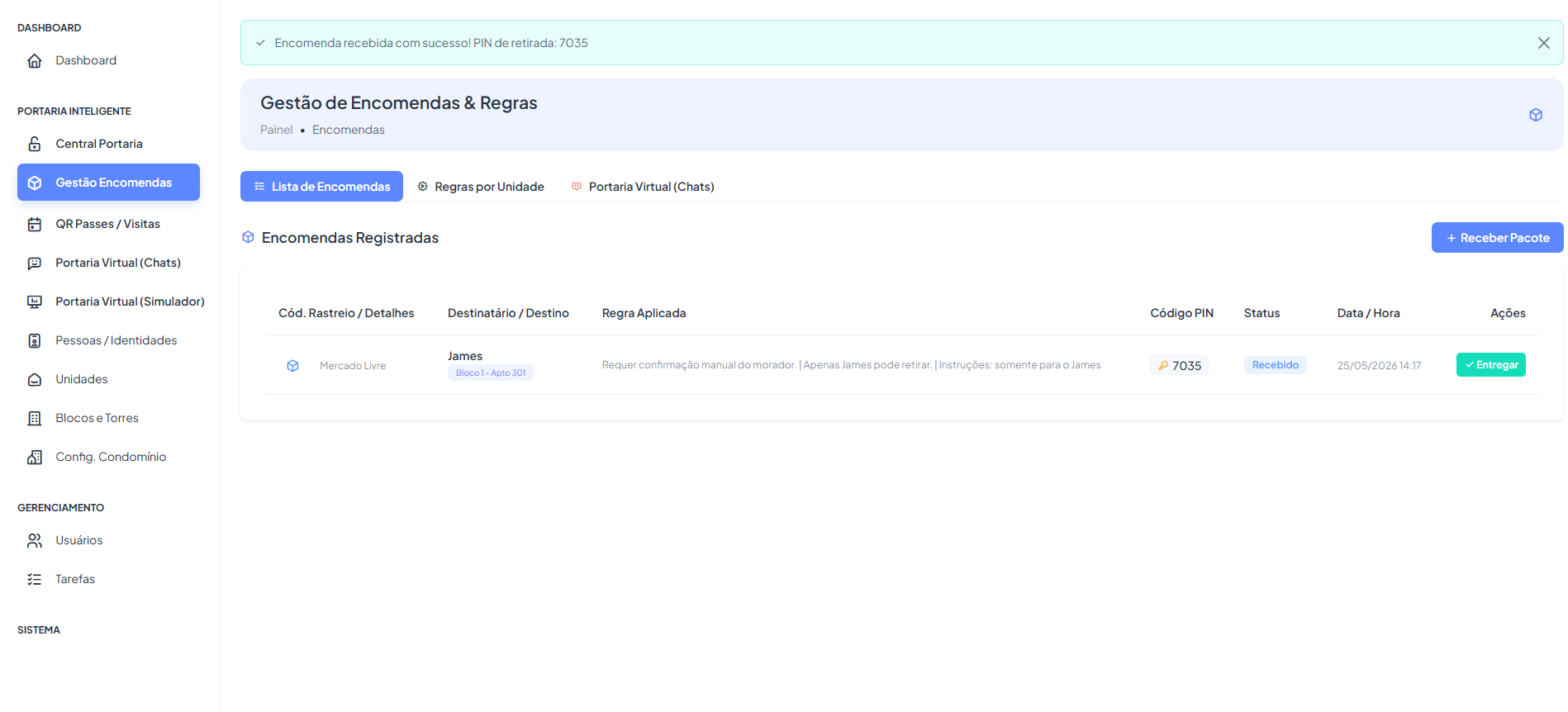Screen dimensions: 1568x712
Task: Open Pessoas / Identidades badge icon
Action: (35, 340)
